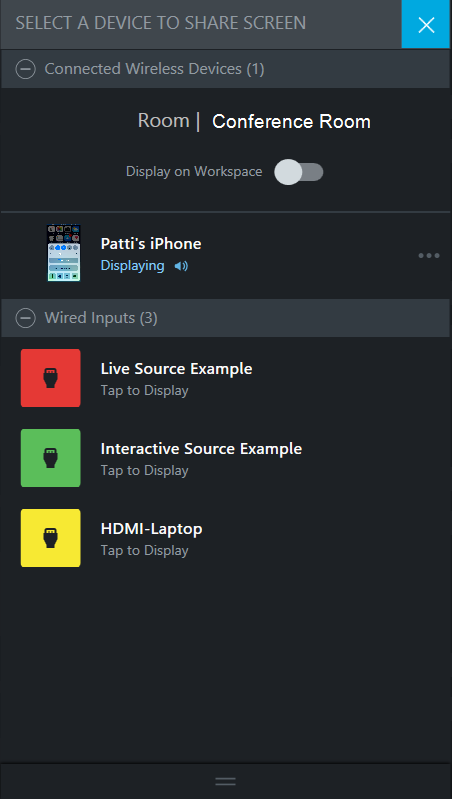452x799 pixels.
Task: Click the Conference Room name label
Action: point(291,121)
